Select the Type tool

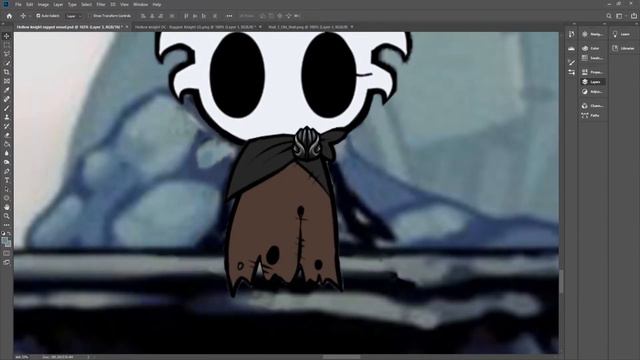coord(7,180)
